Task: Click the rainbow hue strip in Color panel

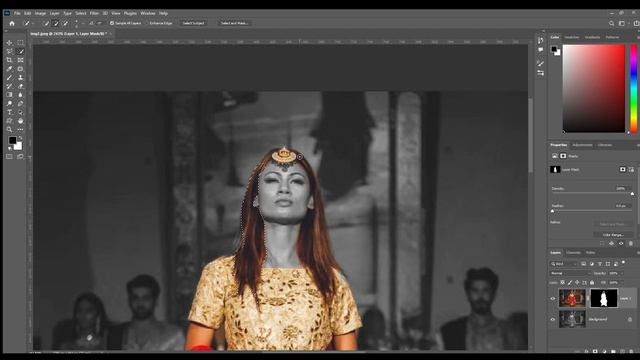Action: point(634,88)
